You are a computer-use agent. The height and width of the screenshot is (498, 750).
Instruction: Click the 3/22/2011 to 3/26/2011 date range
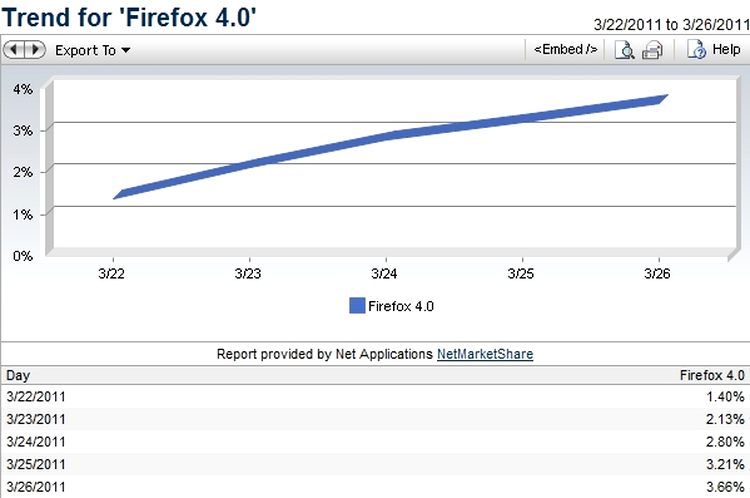pos(672,24)
